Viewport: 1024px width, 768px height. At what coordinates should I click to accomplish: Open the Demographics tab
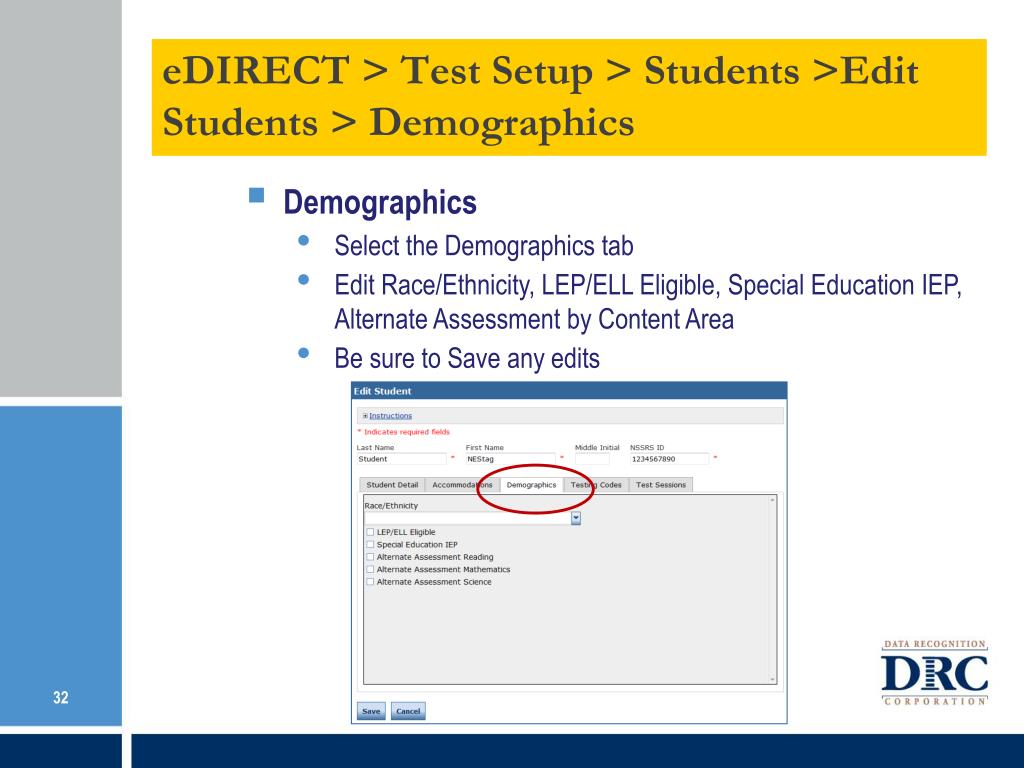[531, 485]
